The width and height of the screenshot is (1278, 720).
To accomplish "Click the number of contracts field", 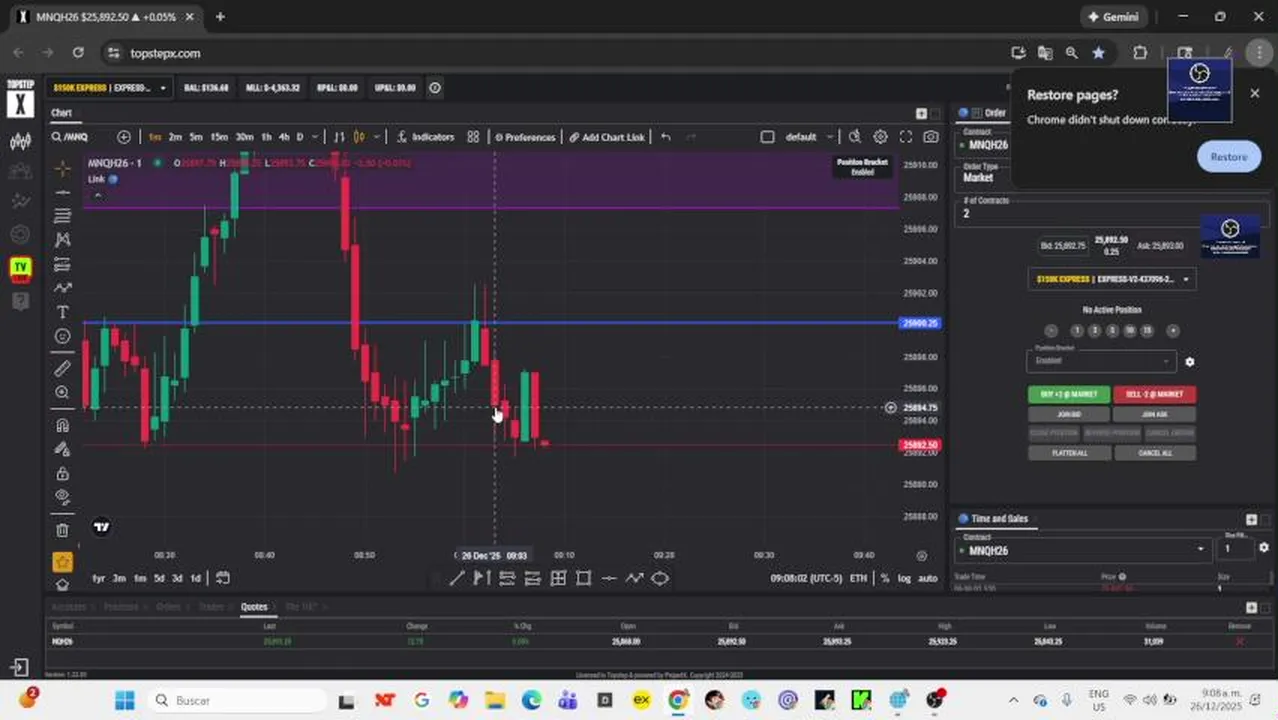I will click(1110, 213).
